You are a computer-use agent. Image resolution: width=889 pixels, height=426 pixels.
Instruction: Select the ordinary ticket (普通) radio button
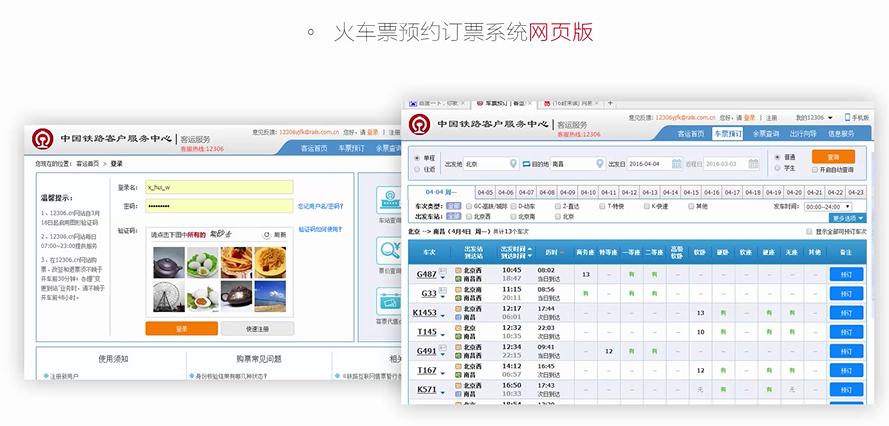coord(777,157)
